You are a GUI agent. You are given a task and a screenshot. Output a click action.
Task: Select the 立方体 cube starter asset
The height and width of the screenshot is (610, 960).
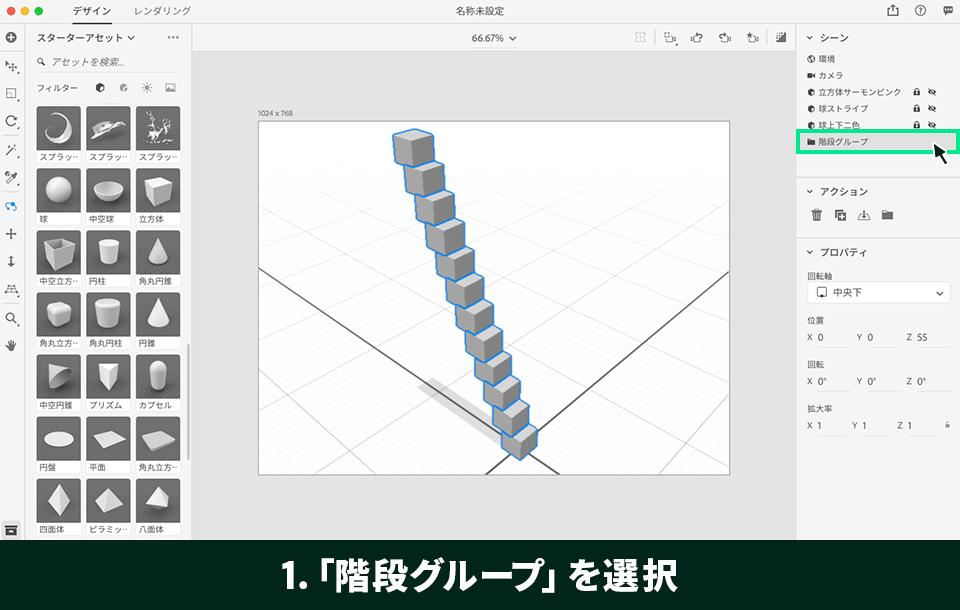coord(157,193)
